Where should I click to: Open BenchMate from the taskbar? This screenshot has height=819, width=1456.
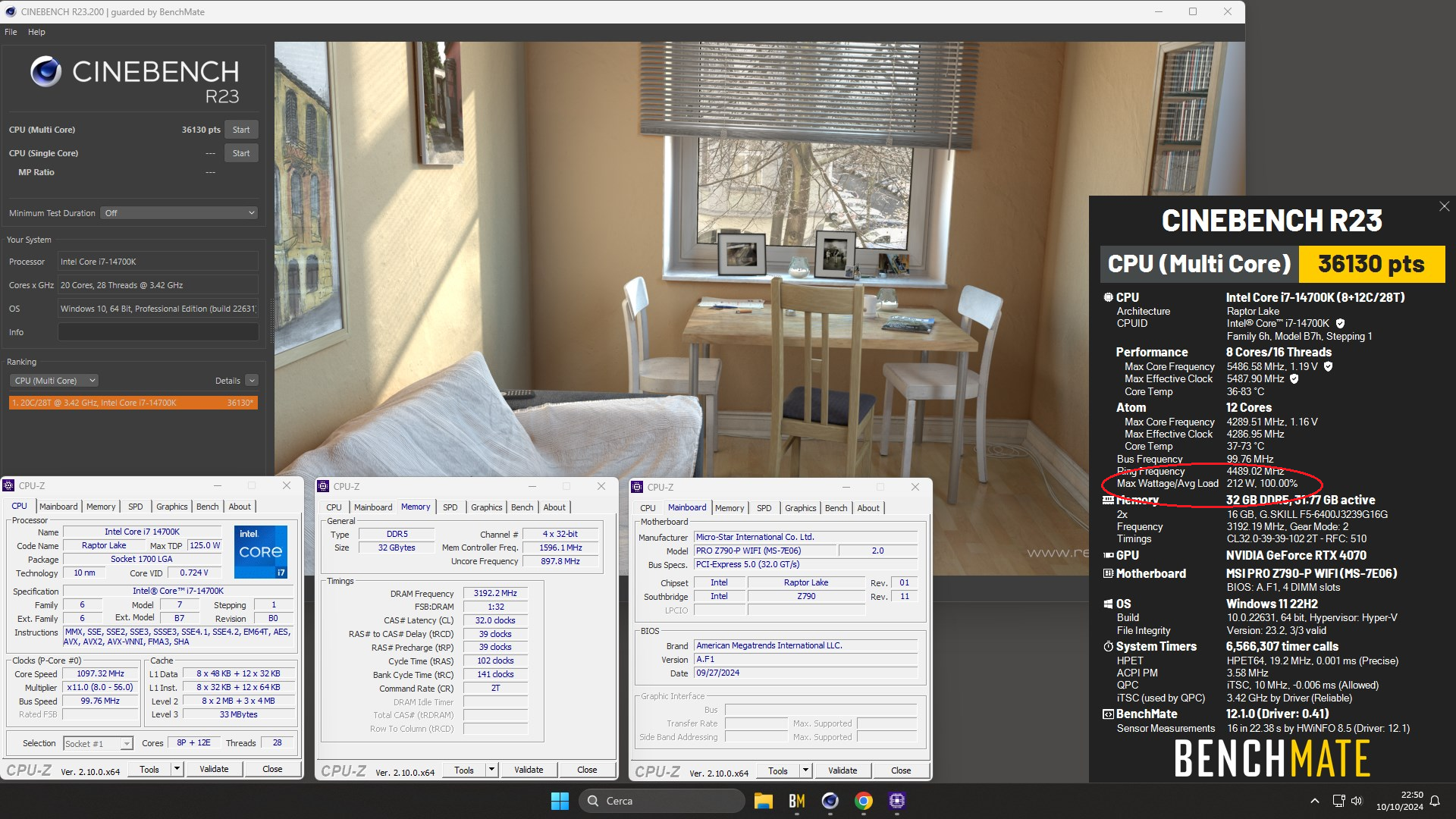tap(796, 801)
